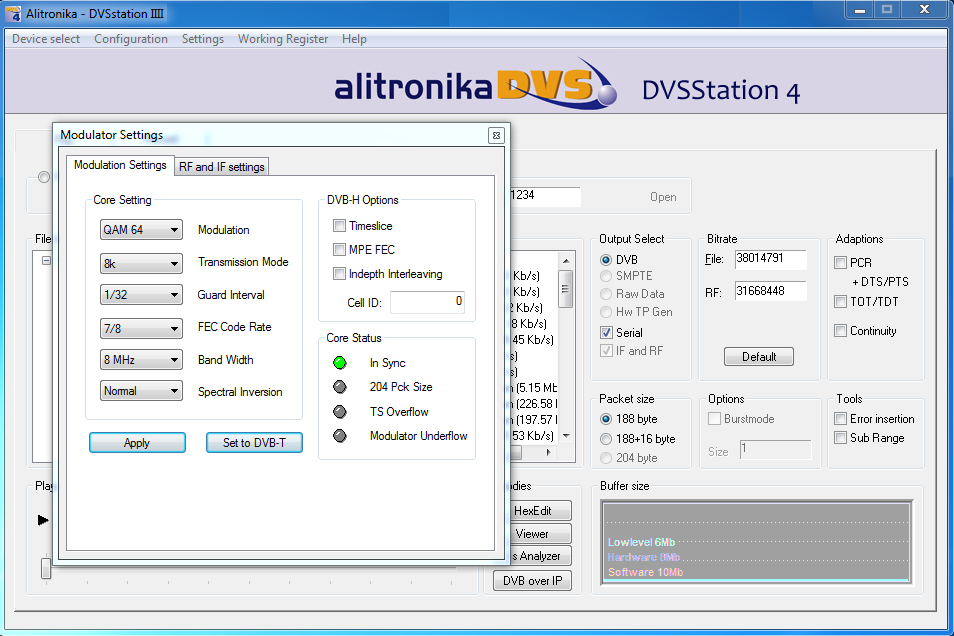
Task: Close the Modulator Settings dialog
Action: [x=496, y=135]
